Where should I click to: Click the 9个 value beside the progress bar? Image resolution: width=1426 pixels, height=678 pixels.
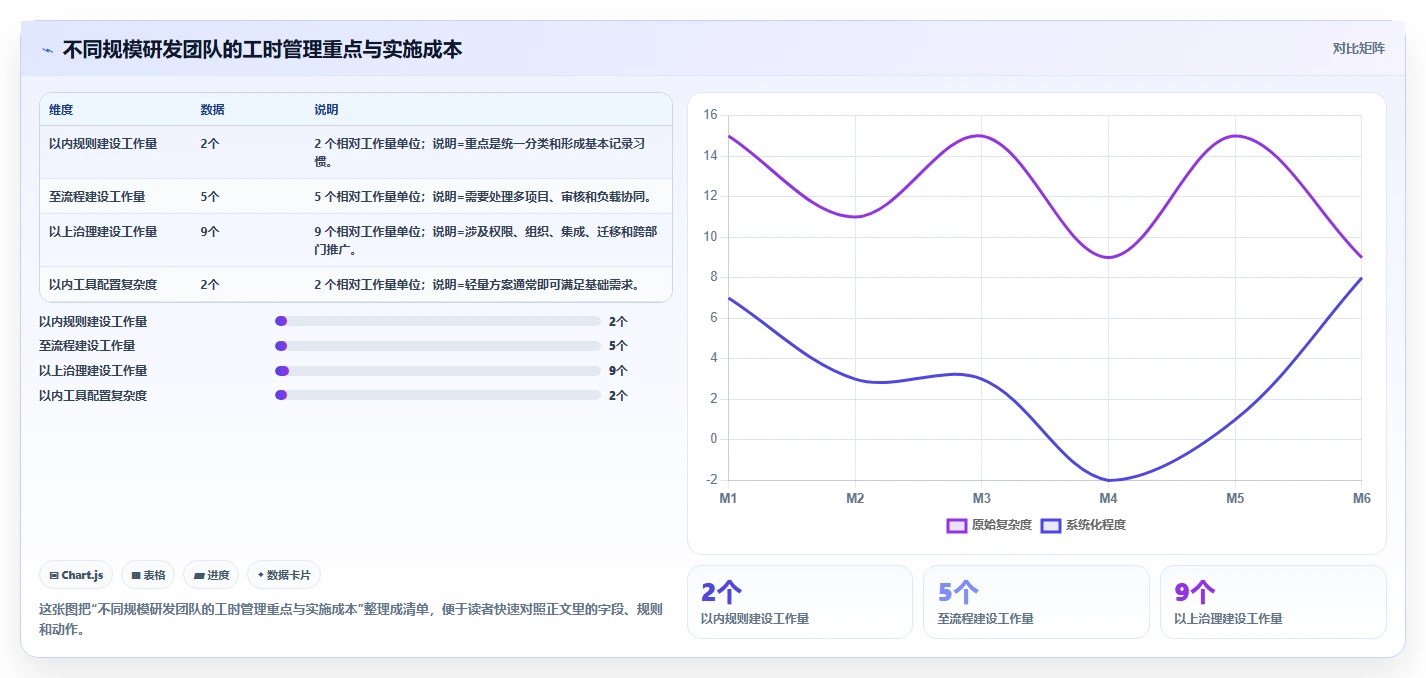pos(618,371)
